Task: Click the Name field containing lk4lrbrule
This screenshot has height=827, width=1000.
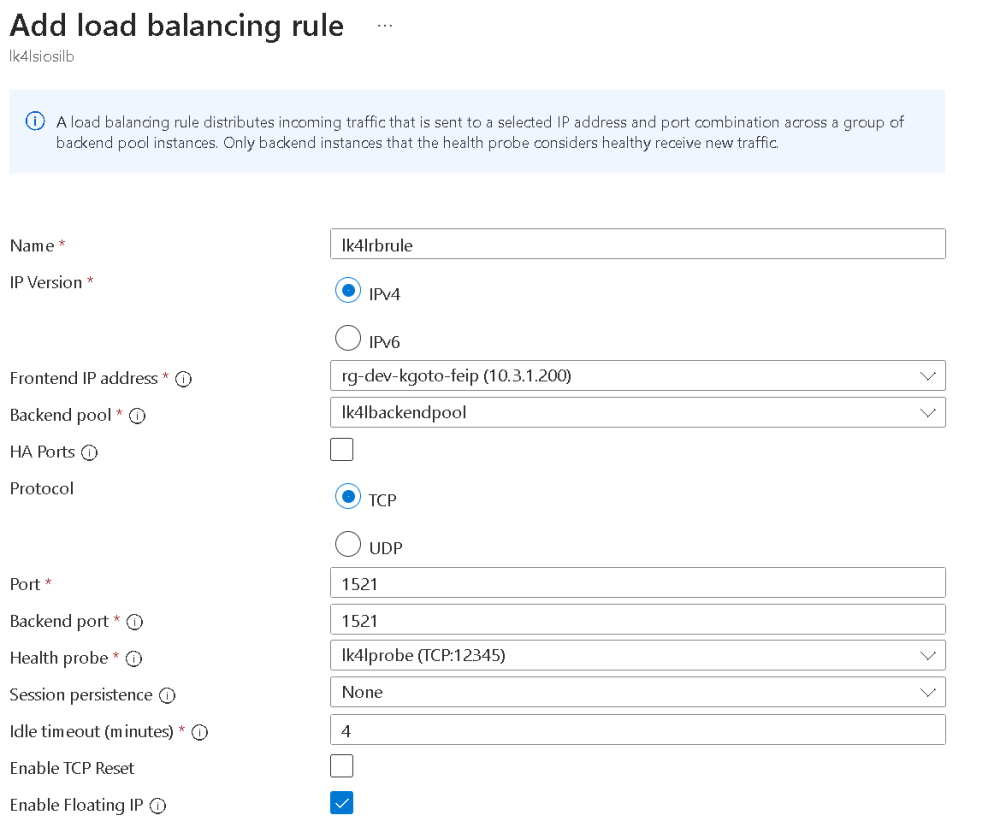Action: (637, 245)
